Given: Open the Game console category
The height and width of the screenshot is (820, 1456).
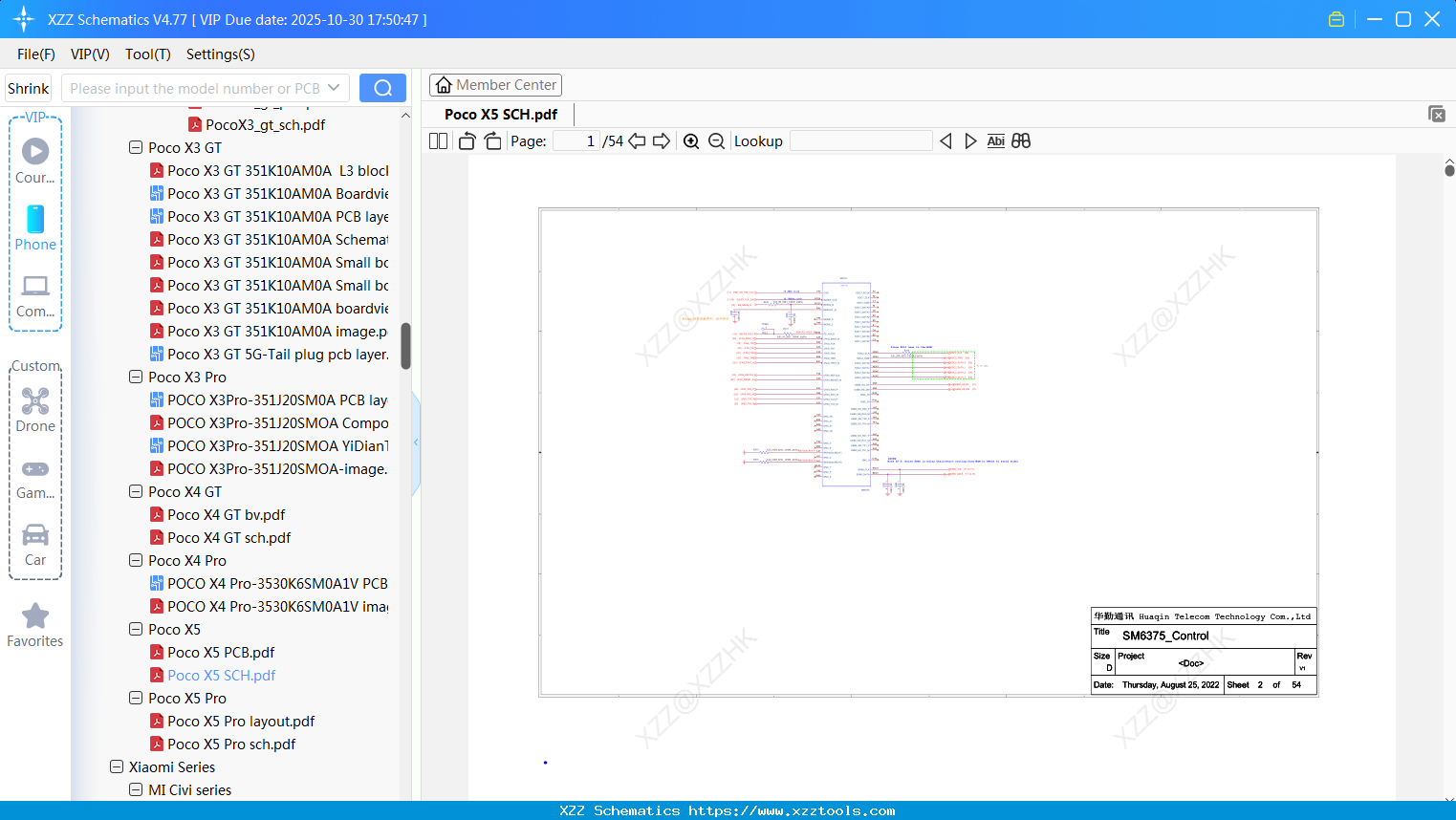Looking at the screenshot, I should tap(35, 478).
